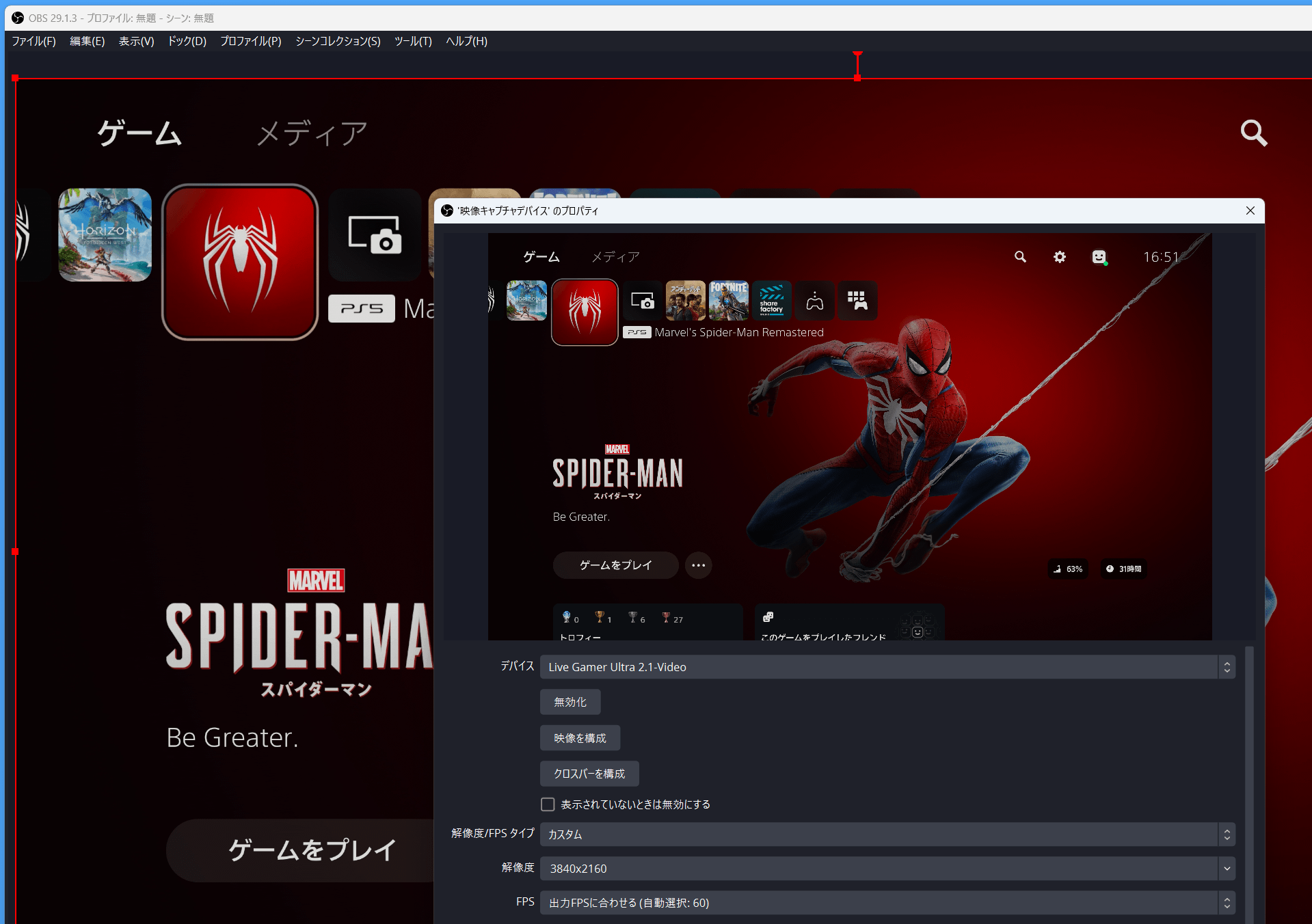Click the OBS logo in main title bar

(18, 18)
